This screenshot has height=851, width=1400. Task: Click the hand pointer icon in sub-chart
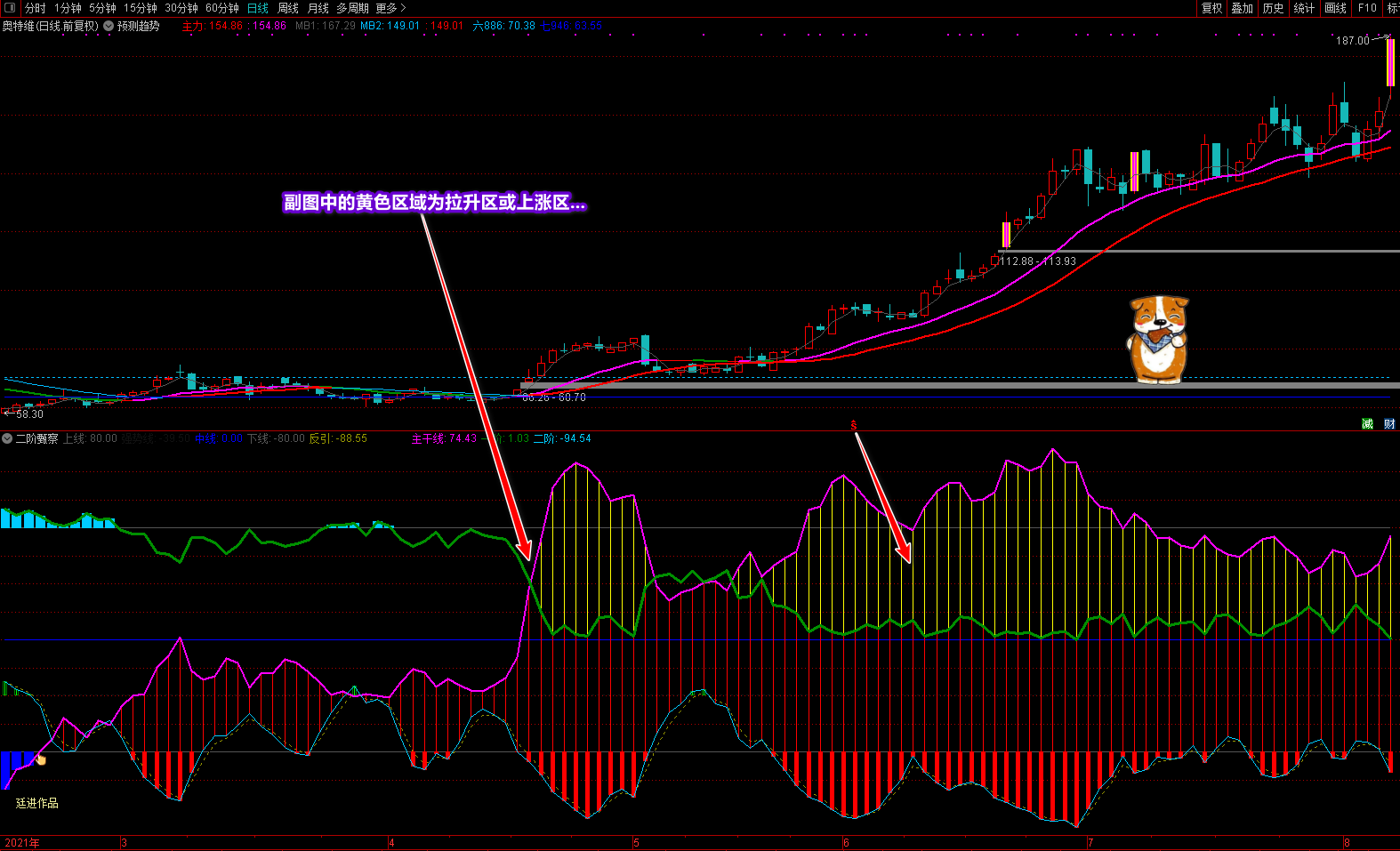click(41, 759)
